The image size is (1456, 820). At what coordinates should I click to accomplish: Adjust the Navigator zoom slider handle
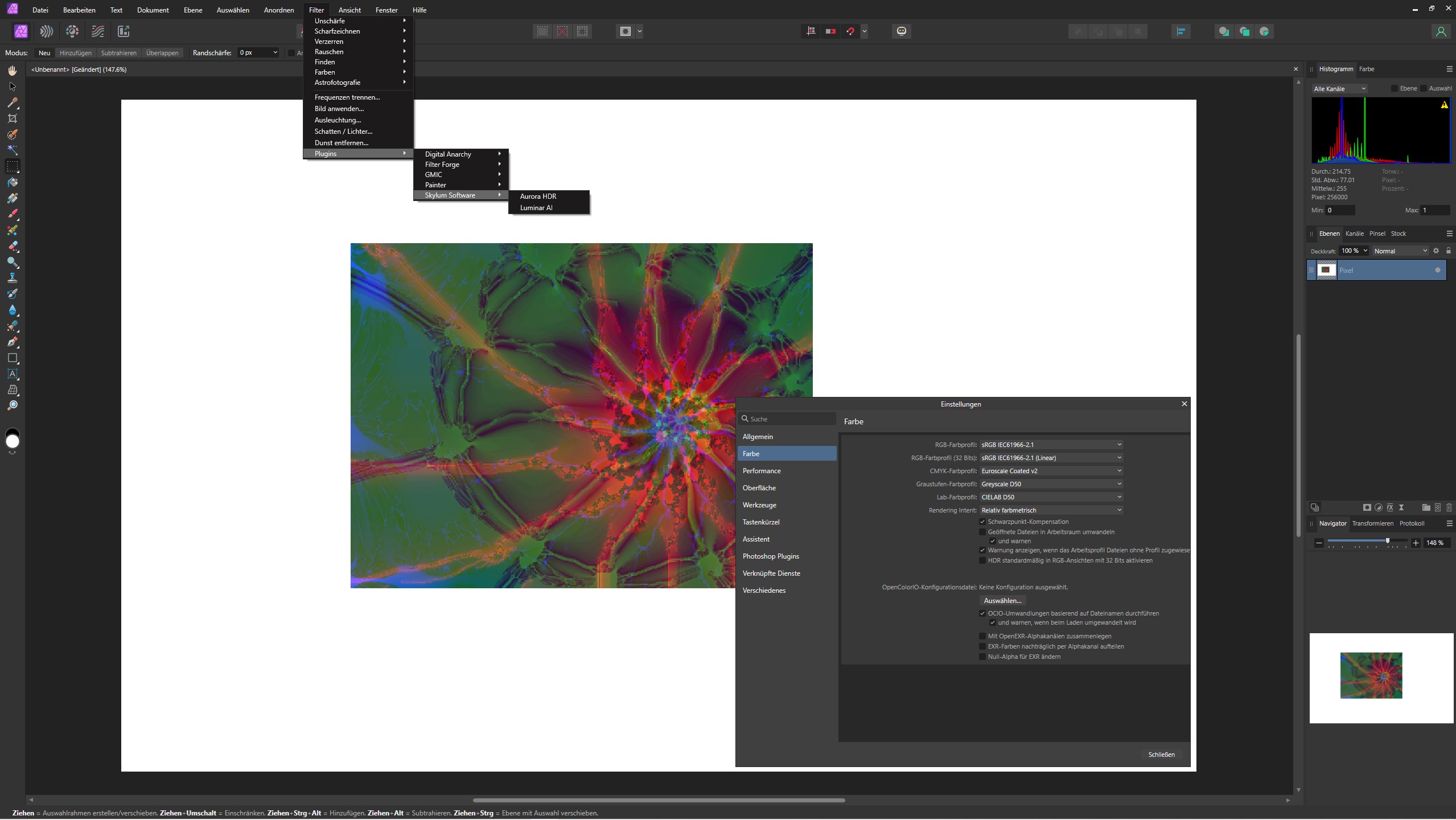coord(1387,542)
